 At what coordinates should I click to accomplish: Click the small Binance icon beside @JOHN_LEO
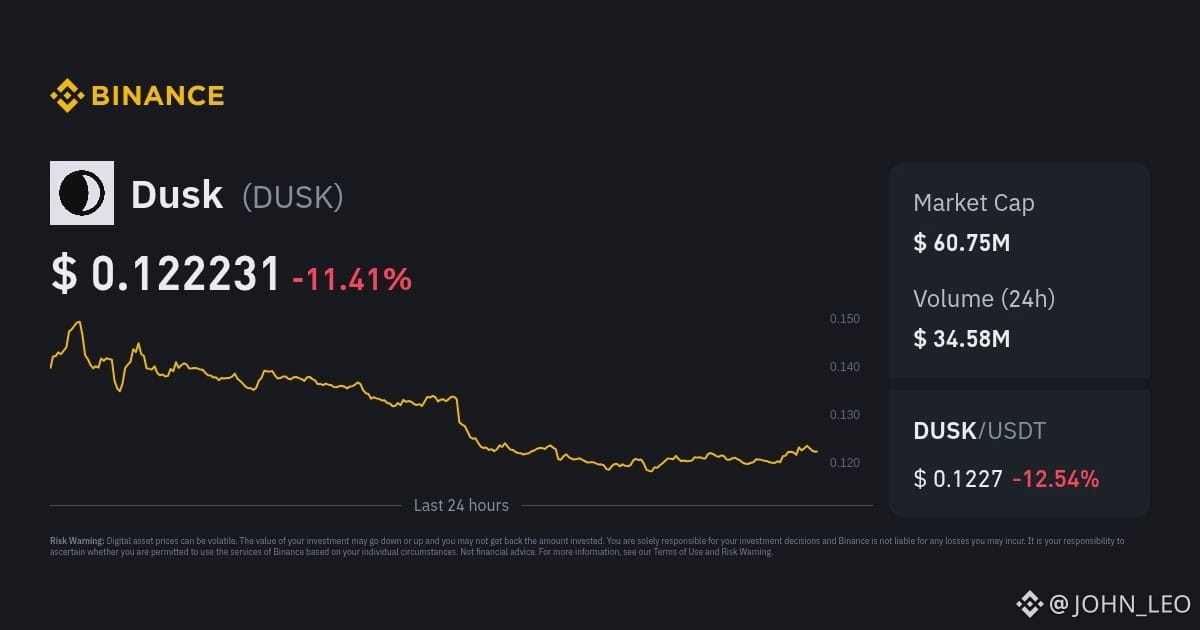pyautogui.click(x=1029, y=604)
